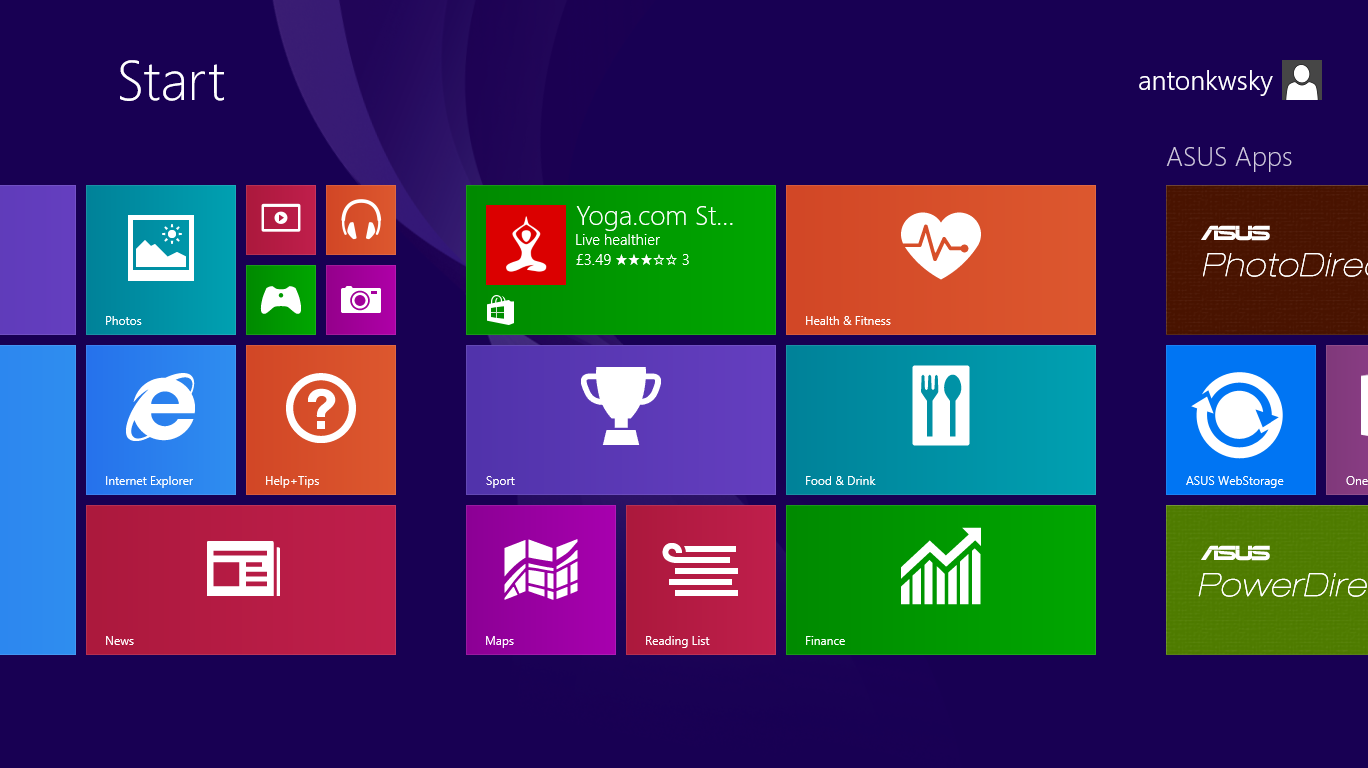Image resolution: width=1368 pixels, height=768 pixels.
Task: Click the Yoga.com St... app title
Action: click(x=655, y=216)
